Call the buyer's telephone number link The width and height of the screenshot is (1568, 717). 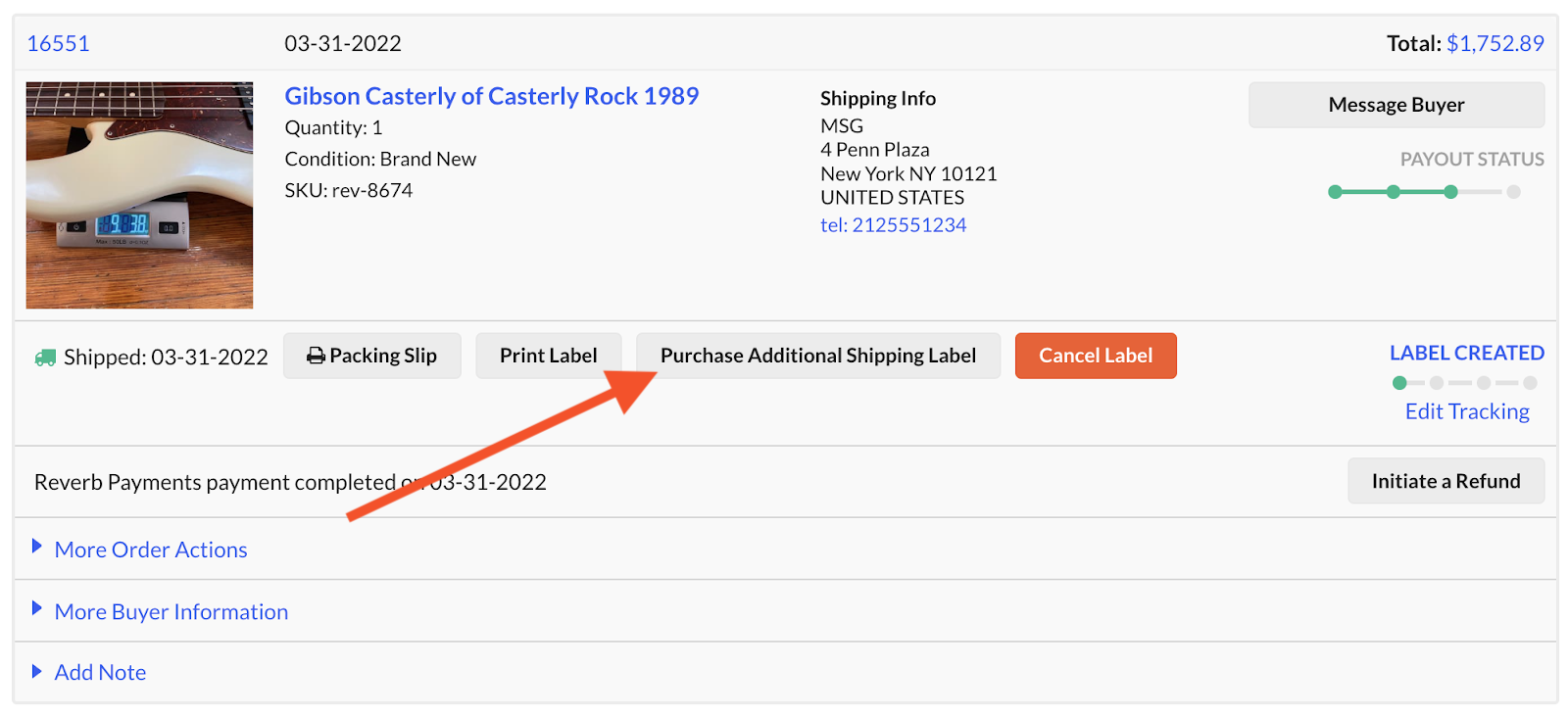point(893,225)
